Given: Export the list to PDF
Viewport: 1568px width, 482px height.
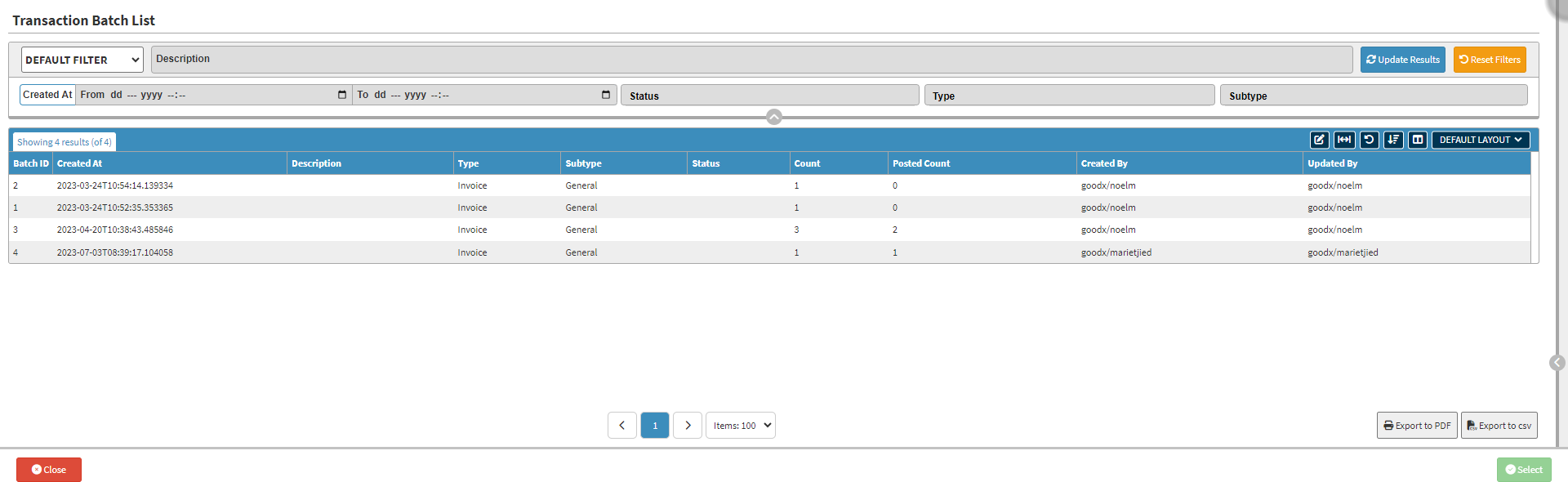Looking at the screenshot, I should (1416, 425).
